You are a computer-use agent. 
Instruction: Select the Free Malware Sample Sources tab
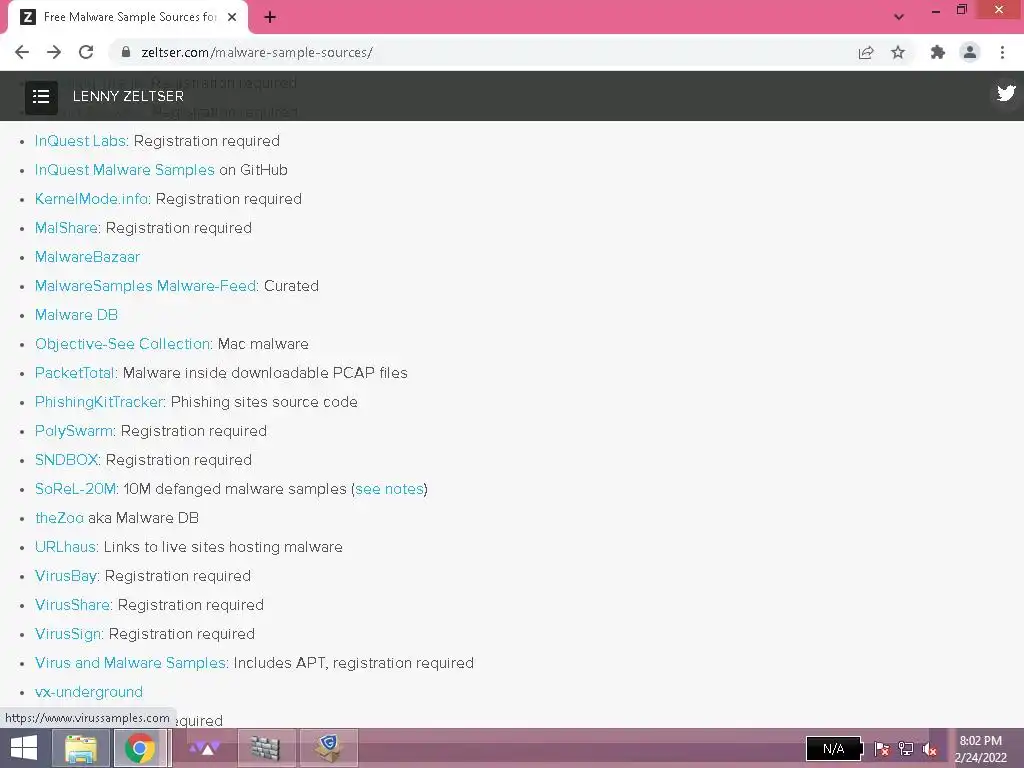pyautogui.click(x=127, y=18)
